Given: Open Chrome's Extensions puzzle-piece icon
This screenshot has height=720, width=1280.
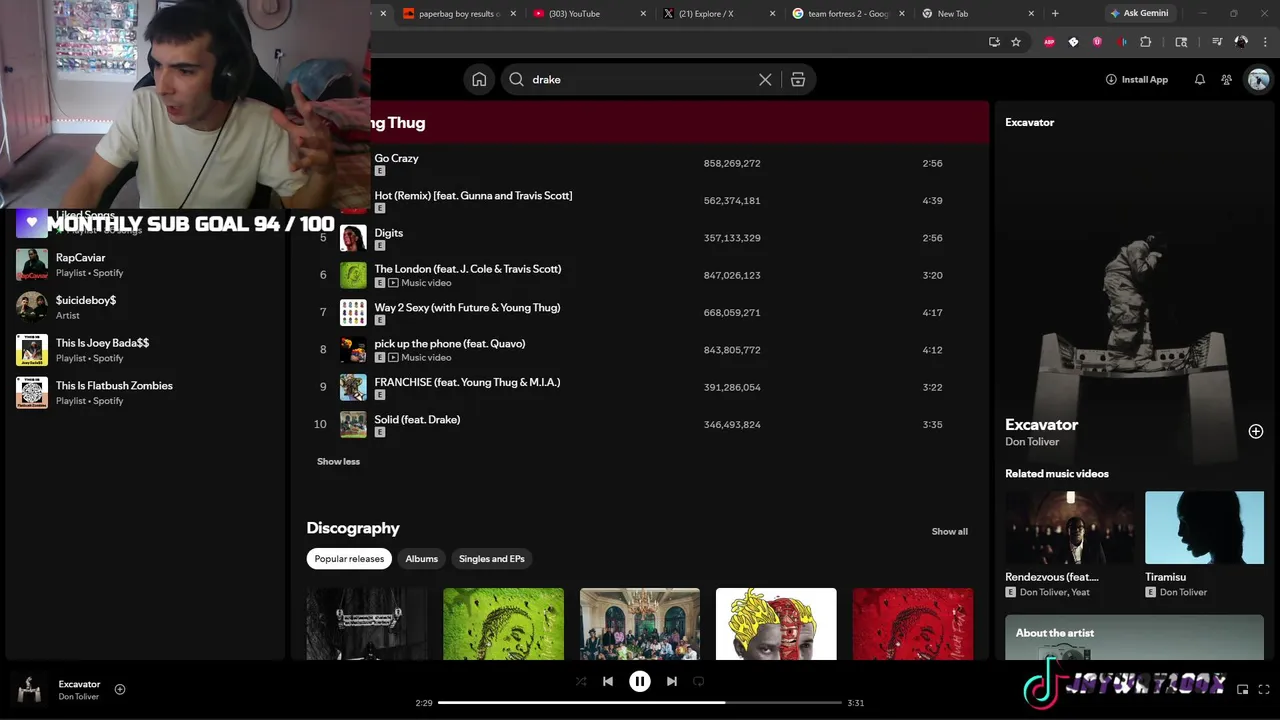Looking at the screenshot, I should pos(1146,42).
